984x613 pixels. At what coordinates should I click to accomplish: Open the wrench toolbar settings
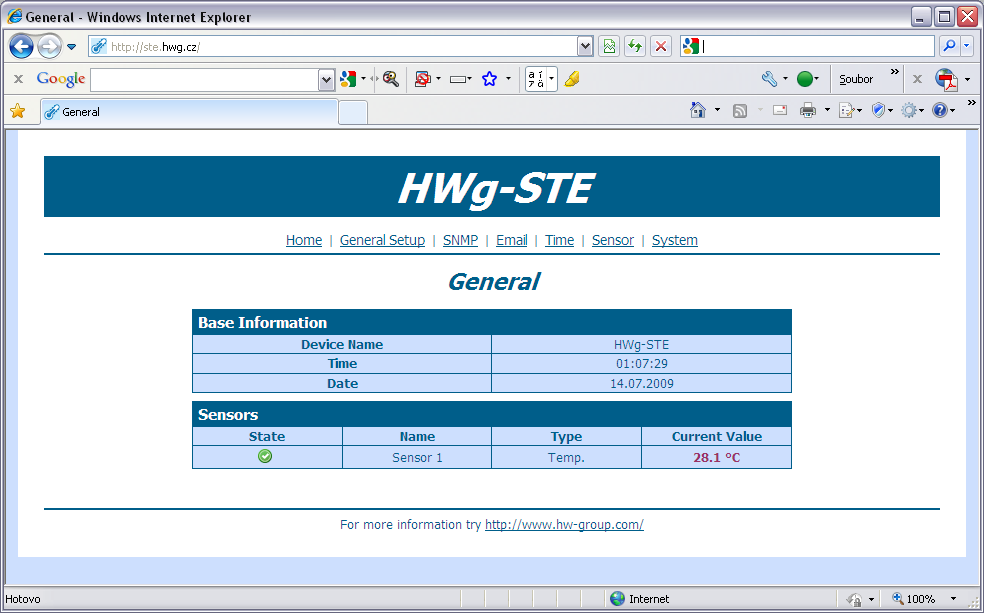click(769, 79)
